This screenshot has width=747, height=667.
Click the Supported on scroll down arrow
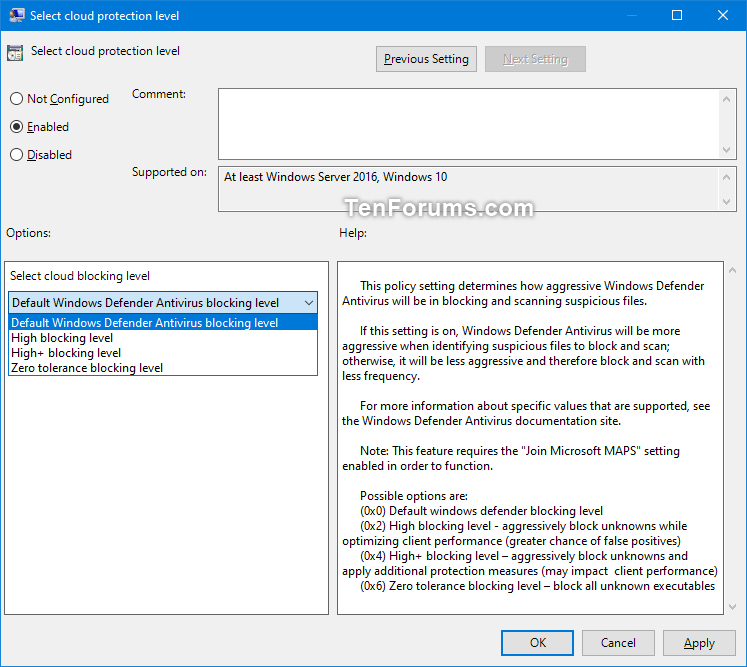727,202
